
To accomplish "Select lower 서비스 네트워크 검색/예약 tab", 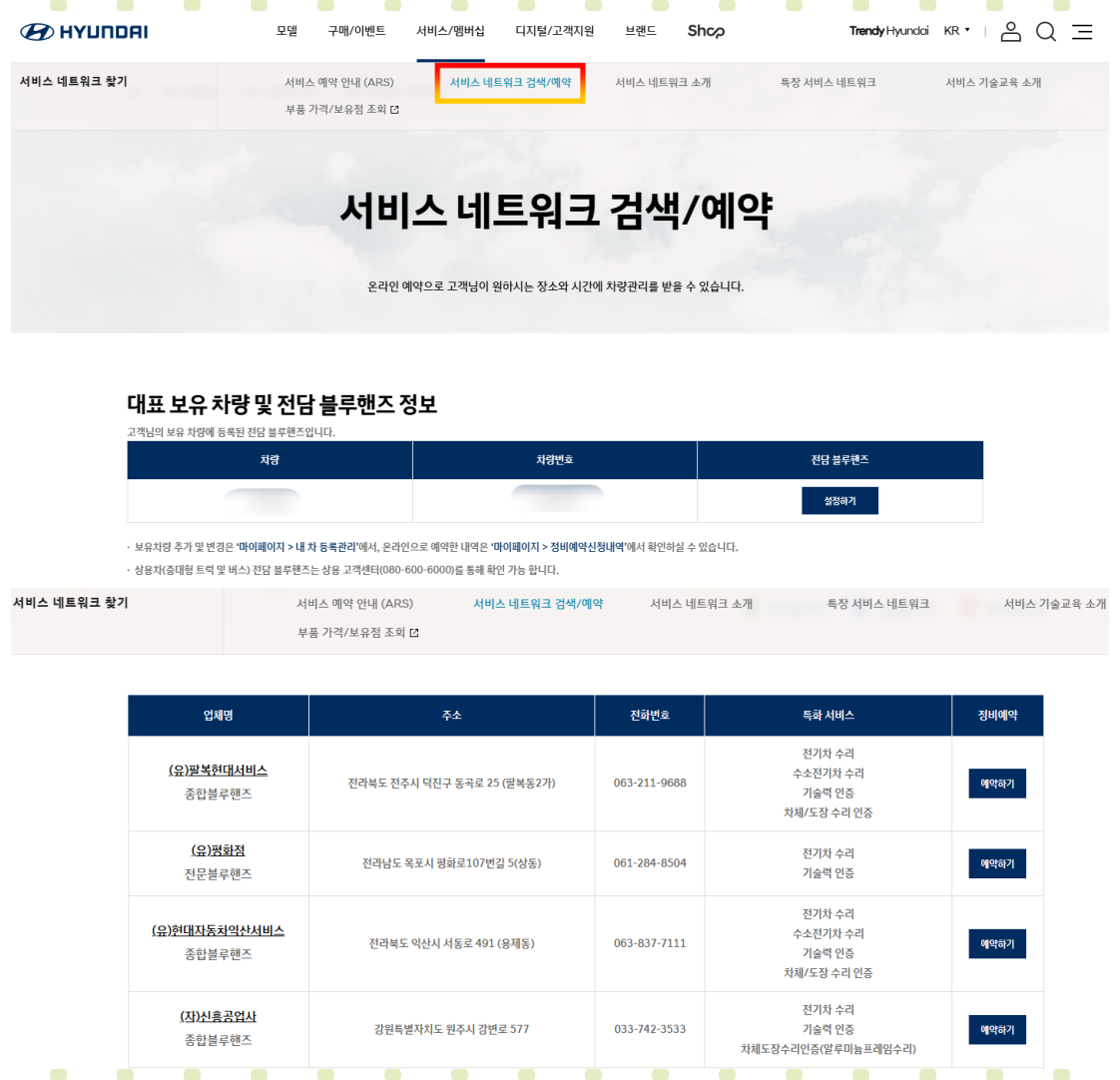I will click(x=538, y=604).
